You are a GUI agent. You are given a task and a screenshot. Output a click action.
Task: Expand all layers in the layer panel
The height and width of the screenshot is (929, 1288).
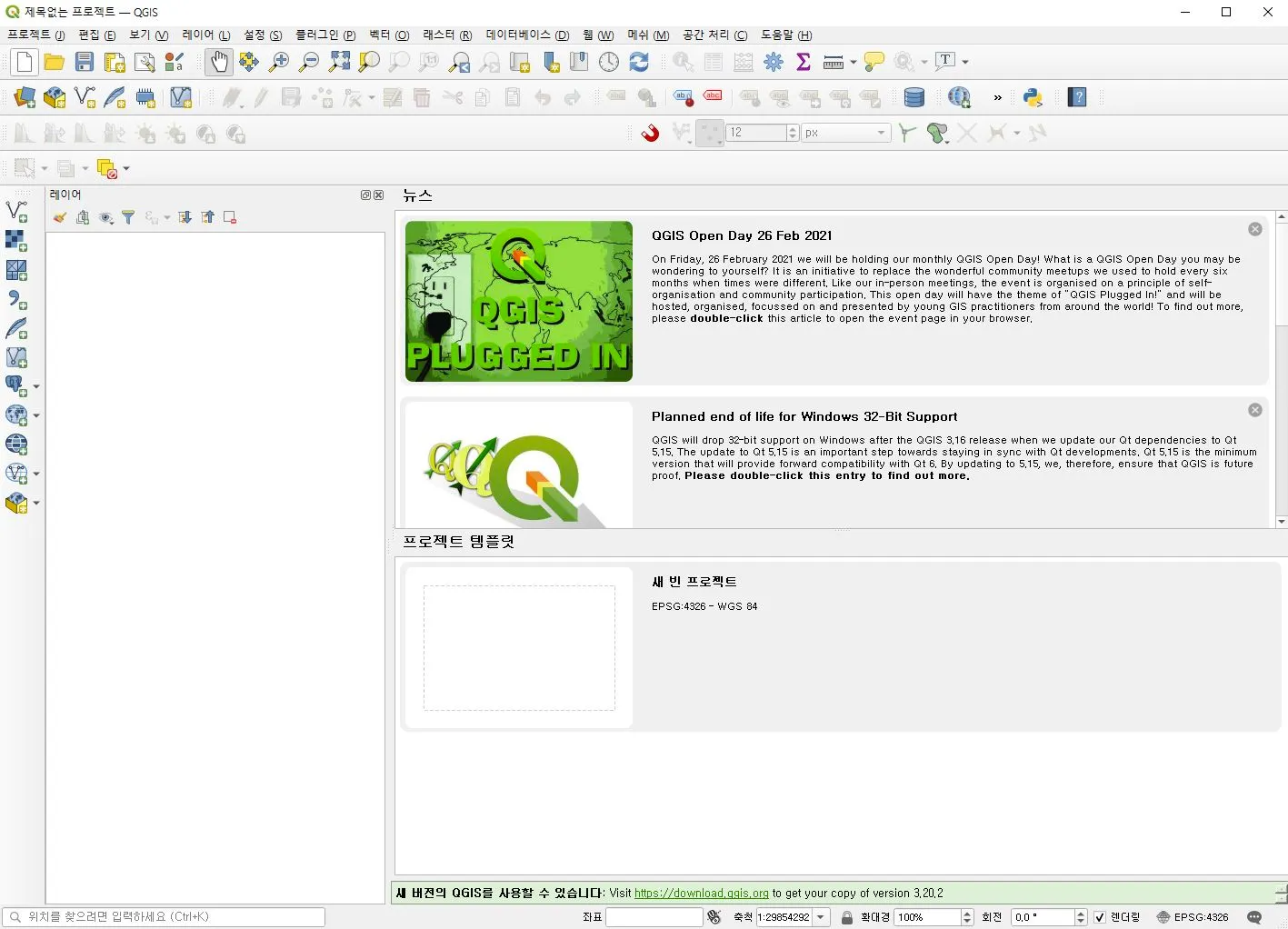(x=185, y=217)
